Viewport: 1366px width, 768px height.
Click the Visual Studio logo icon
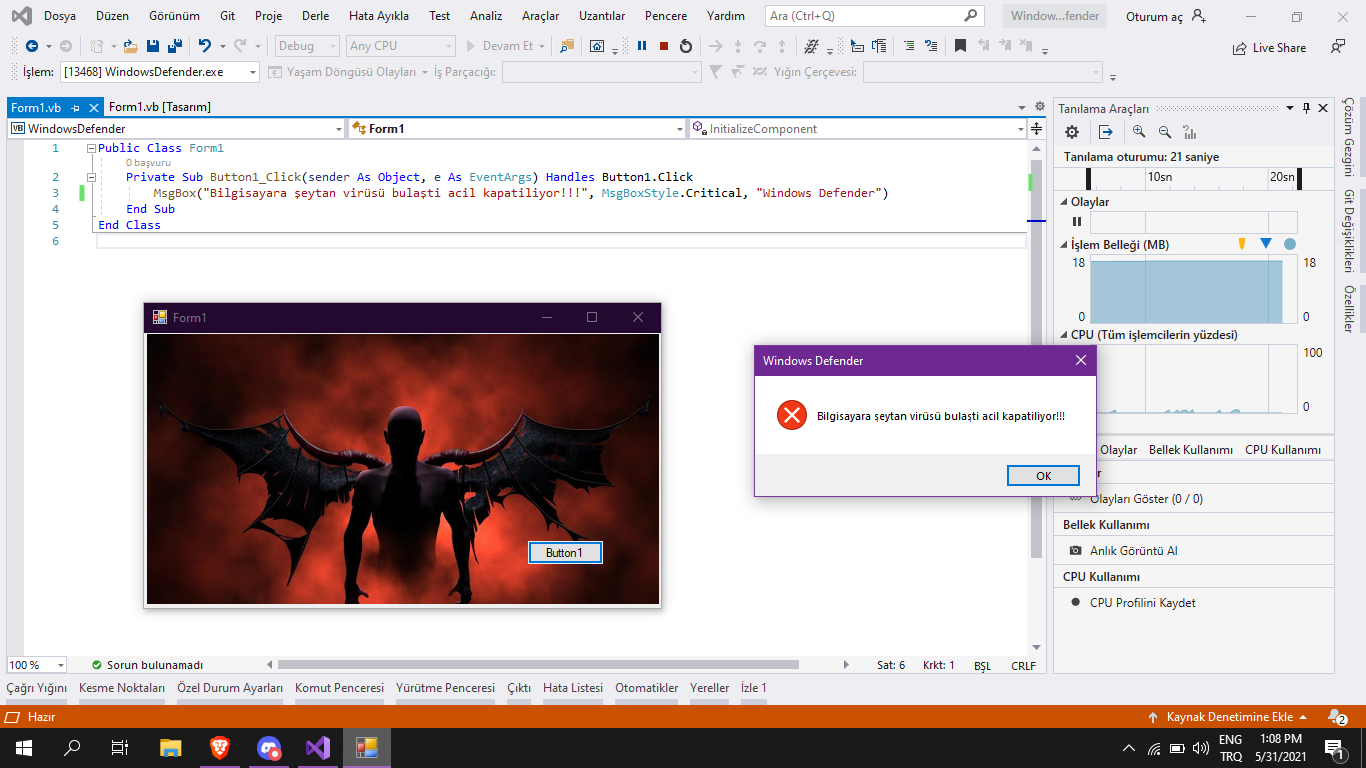tap(20, 16)
